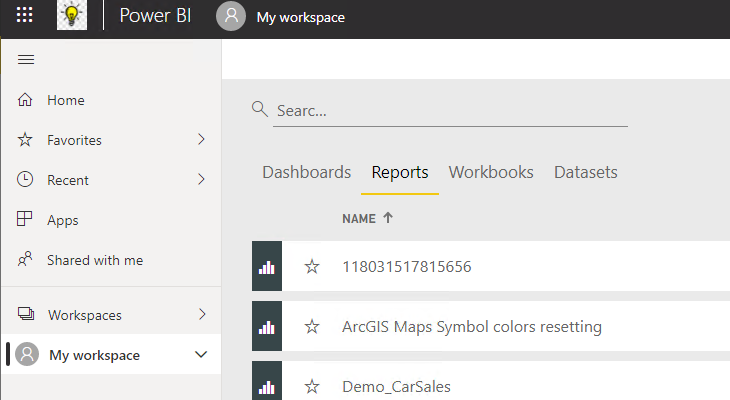Toggle the ascending sort arrow next to NAME
Screen dimensions: 730x400
[388, 217]
